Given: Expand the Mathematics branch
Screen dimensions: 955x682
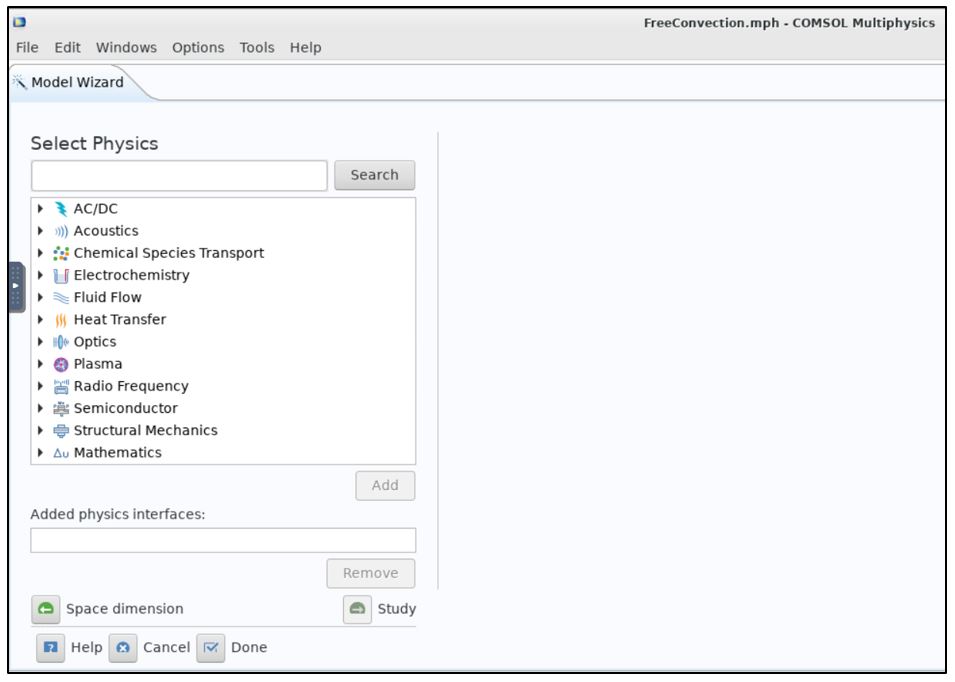Looking at the screenshot, I should click(40, 452).
